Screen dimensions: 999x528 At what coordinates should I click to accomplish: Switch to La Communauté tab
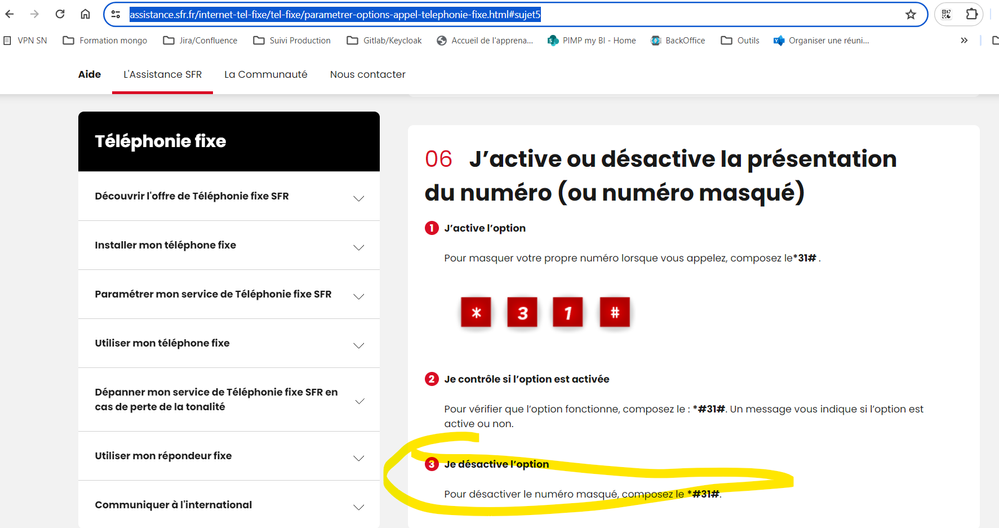click(266, 75)
